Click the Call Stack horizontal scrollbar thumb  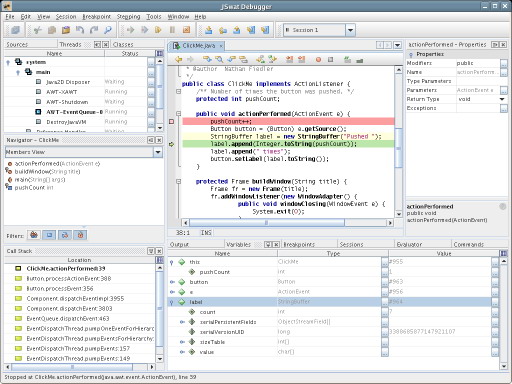tap(72, 367)
